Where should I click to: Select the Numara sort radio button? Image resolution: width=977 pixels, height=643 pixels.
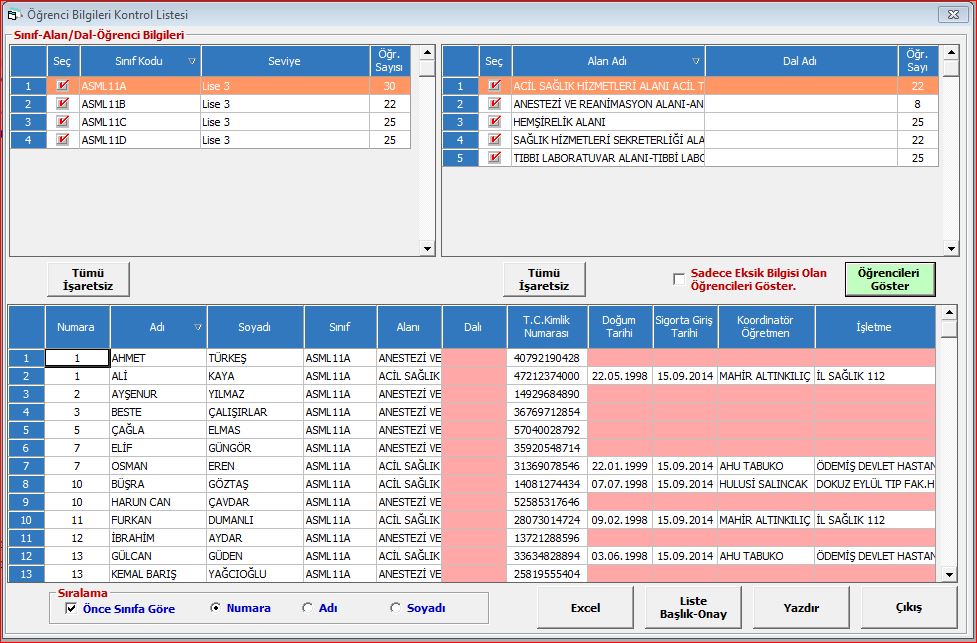tap(215, 608)
